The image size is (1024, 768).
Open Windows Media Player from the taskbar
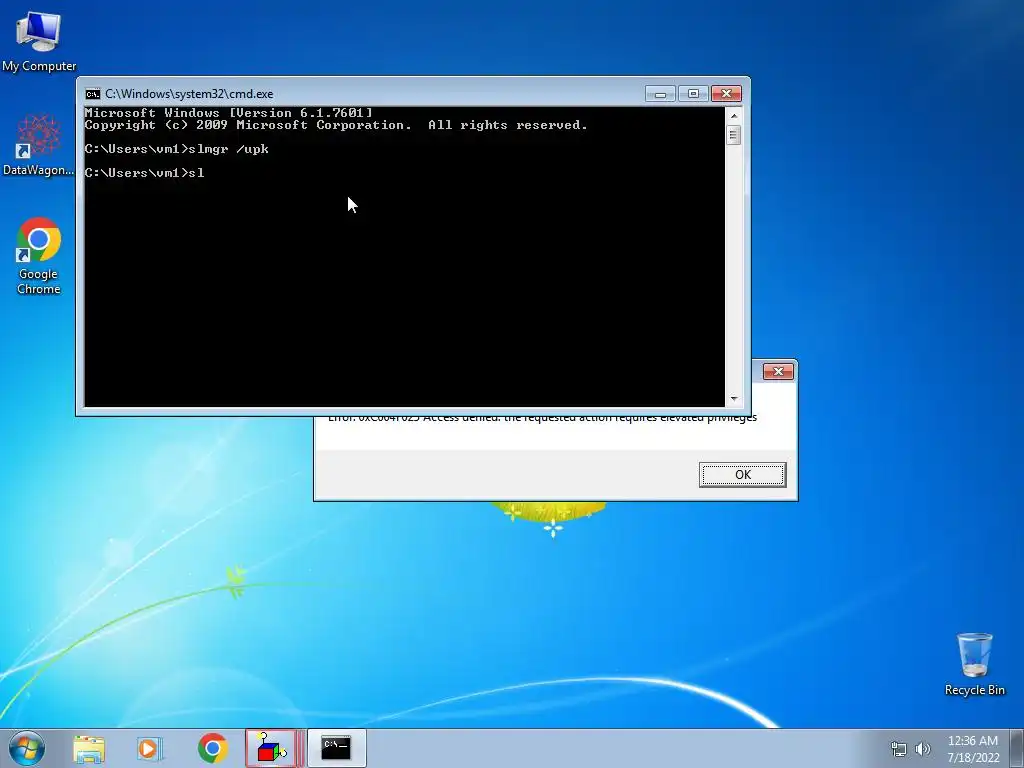150,748
